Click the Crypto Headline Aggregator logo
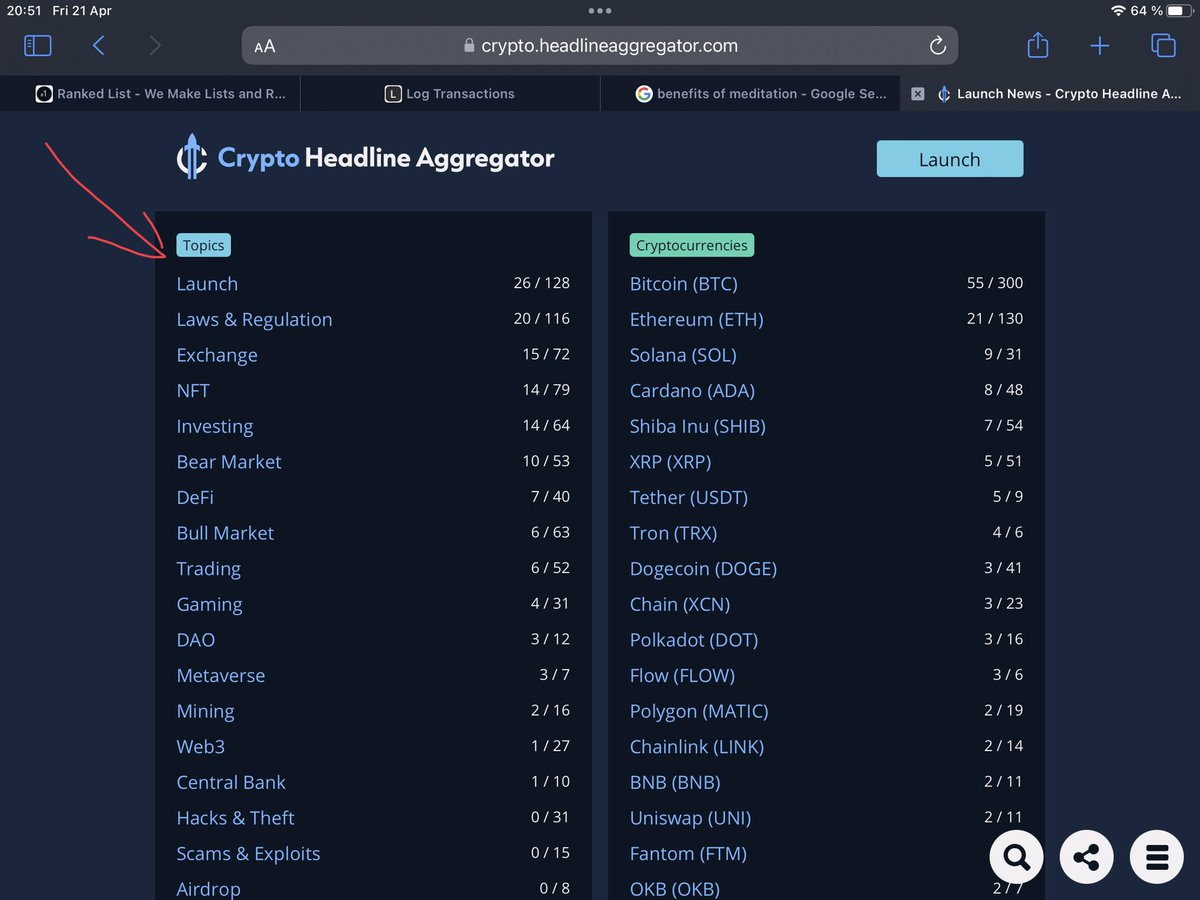The width and height of the screenshot is (1200, 900). (365, 159)
